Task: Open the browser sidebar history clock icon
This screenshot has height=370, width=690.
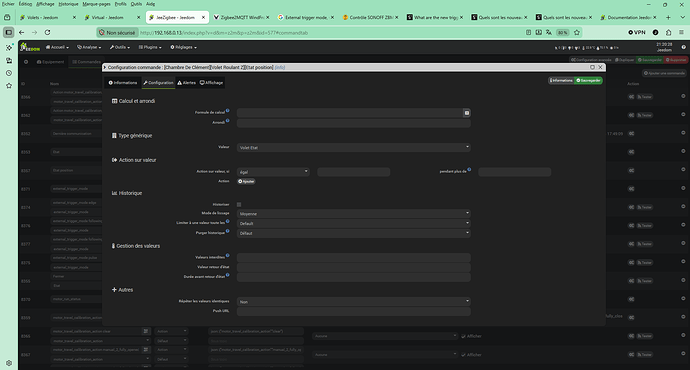Action: [x=9, y=73]
